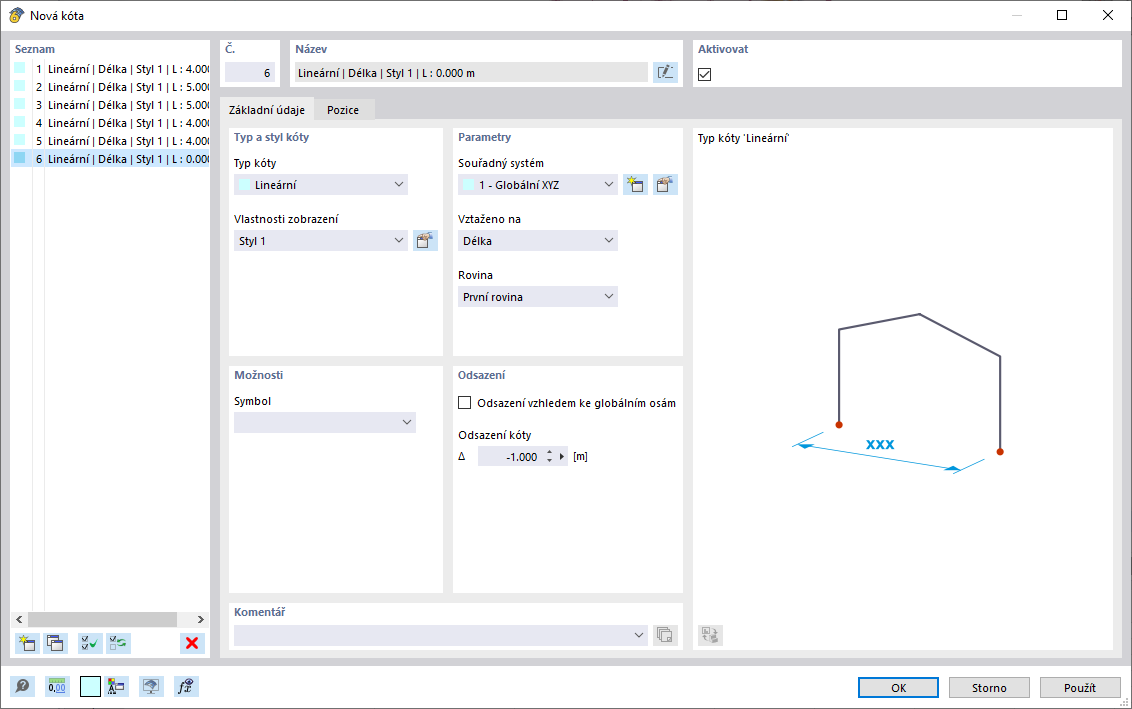1132x709 pixels.
Task: Edit the Styl 1 display properties icon
Action: pos(425,240)
